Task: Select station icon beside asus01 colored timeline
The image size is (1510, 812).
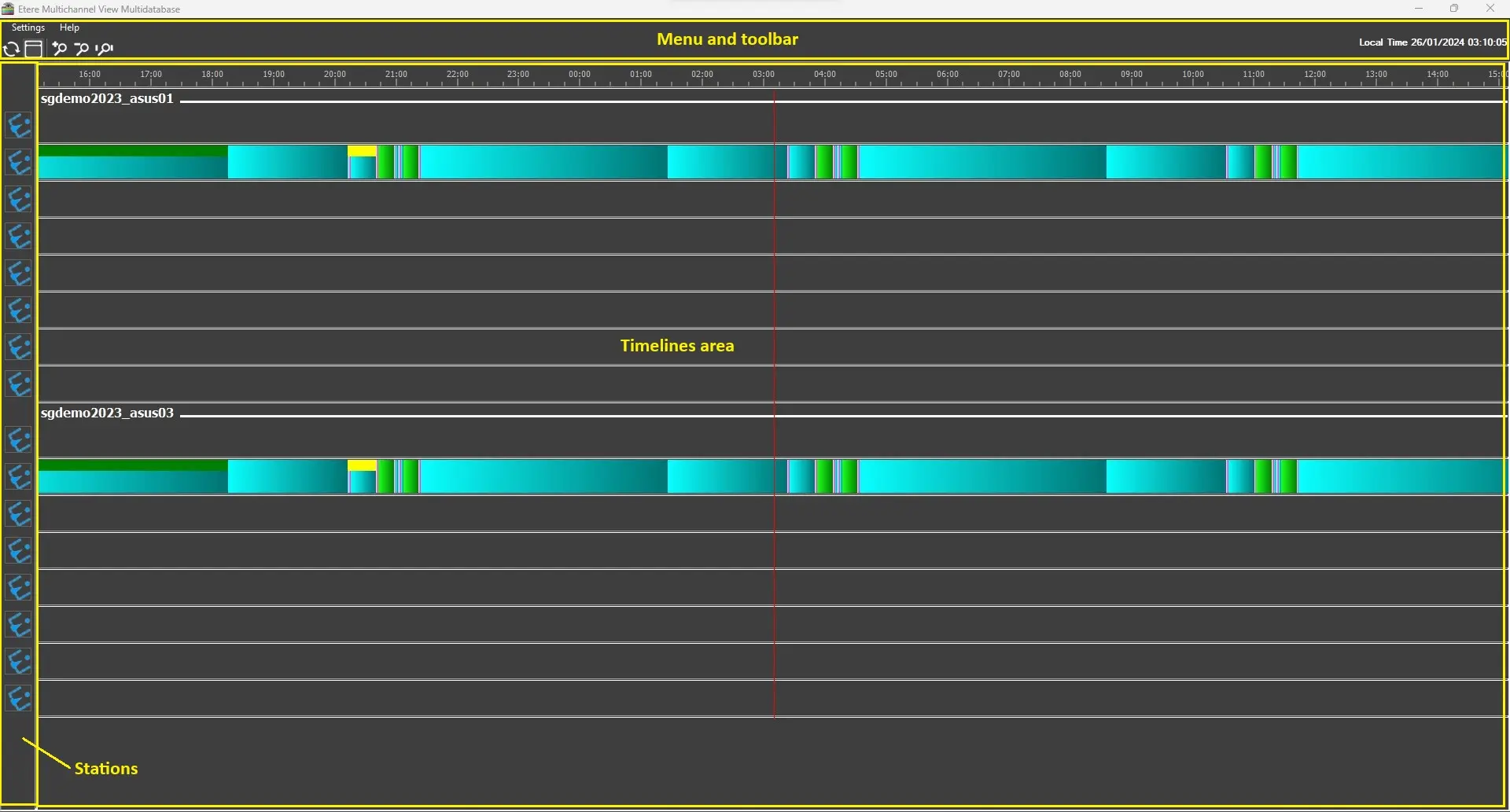Action: click(x=19, y=162)
